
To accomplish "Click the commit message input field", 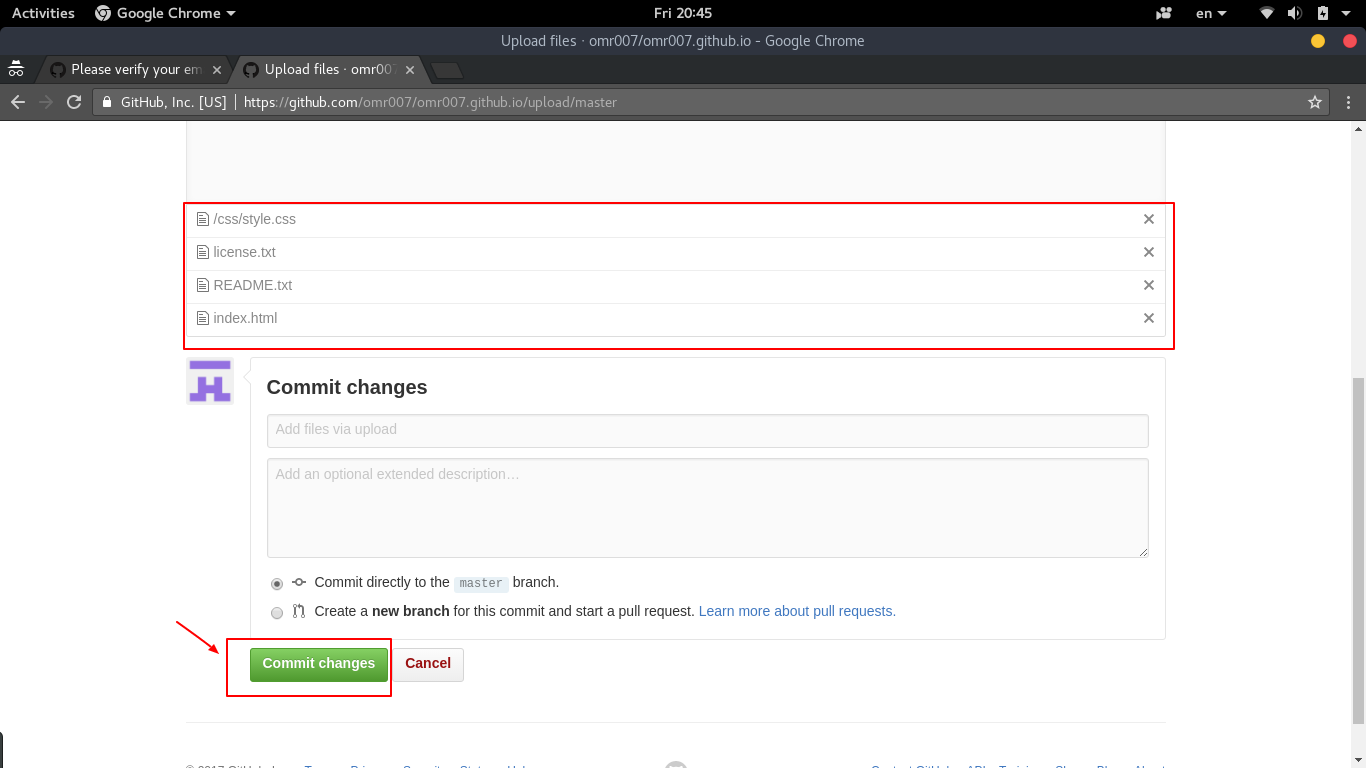I will [707, 430].
